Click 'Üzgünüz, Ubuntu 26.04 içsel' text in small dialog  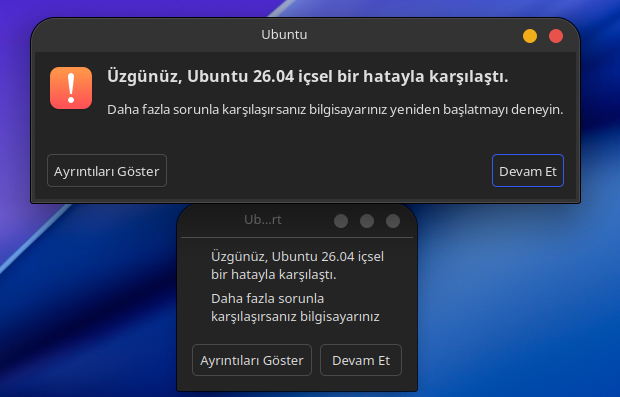297,257
